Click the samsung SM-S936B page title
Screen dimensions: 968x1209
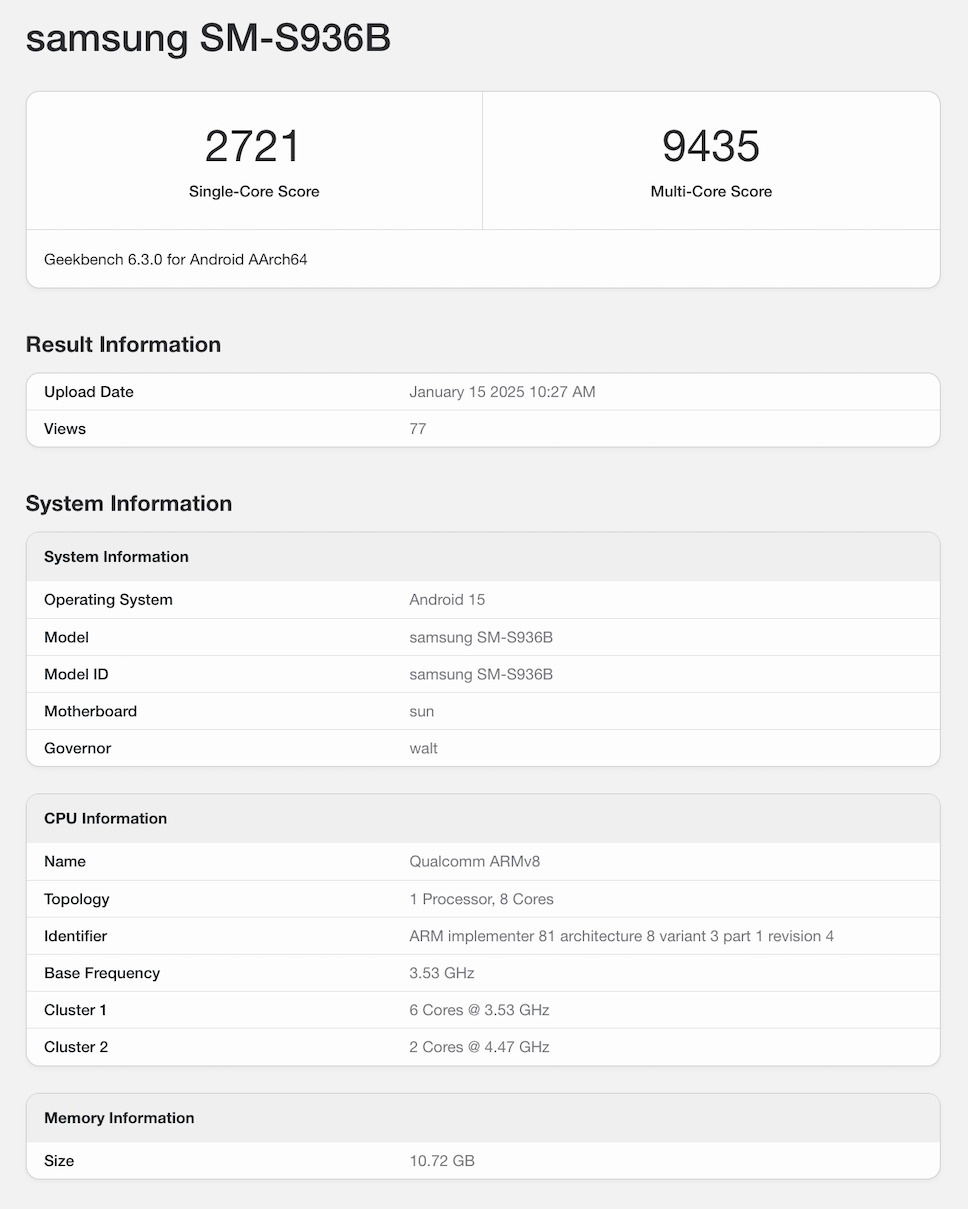point(208,38)
